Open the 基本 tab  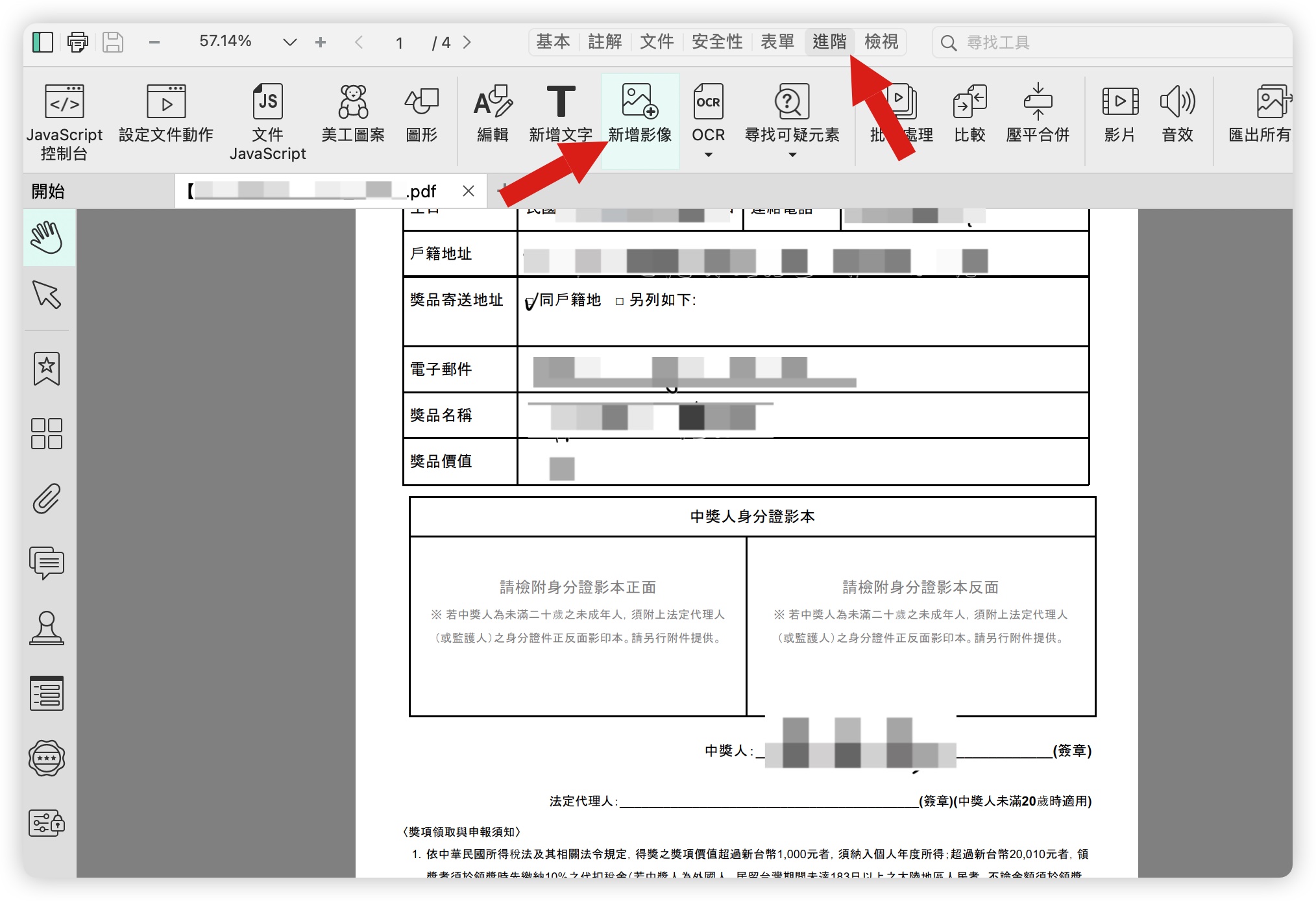(x=553, y=42)
